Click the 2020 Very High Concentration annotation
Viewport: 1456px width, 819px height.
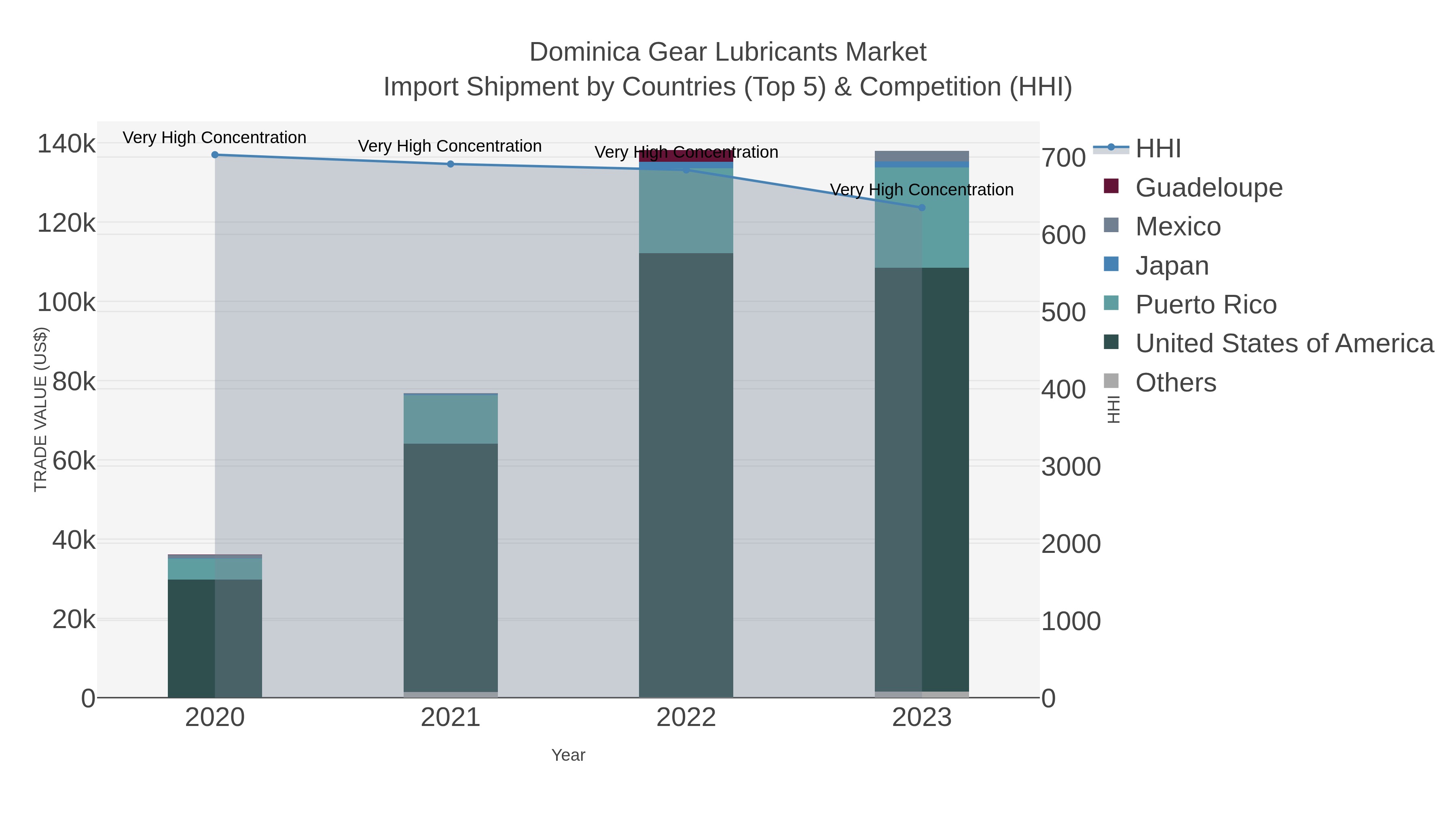click(x=215, y=138)
